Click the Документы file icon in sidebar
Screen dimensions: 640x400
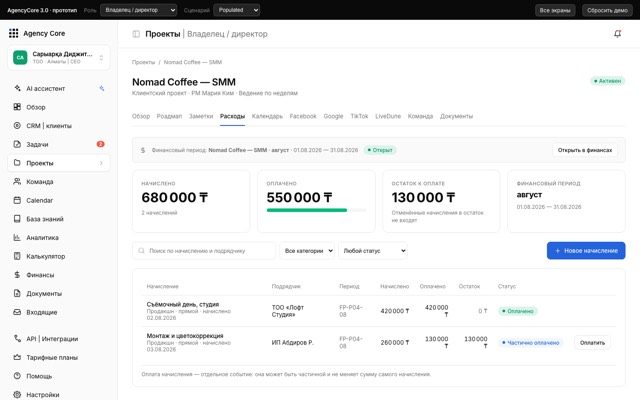[17, 293]
